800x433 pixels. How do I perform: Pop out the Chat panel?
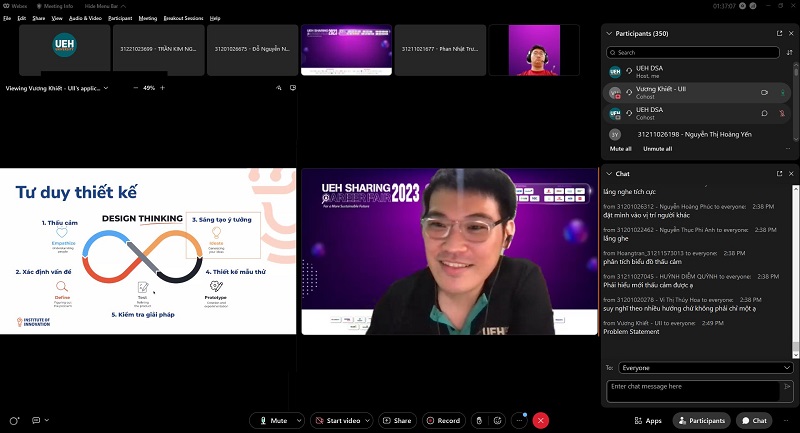[x=779, y=174]
